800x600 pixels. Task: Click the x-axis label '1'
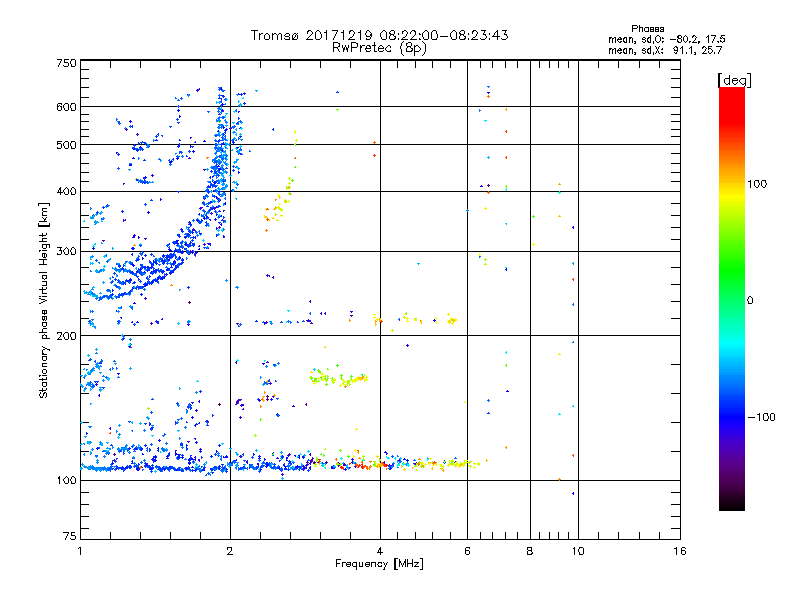[x=80, y=551]
